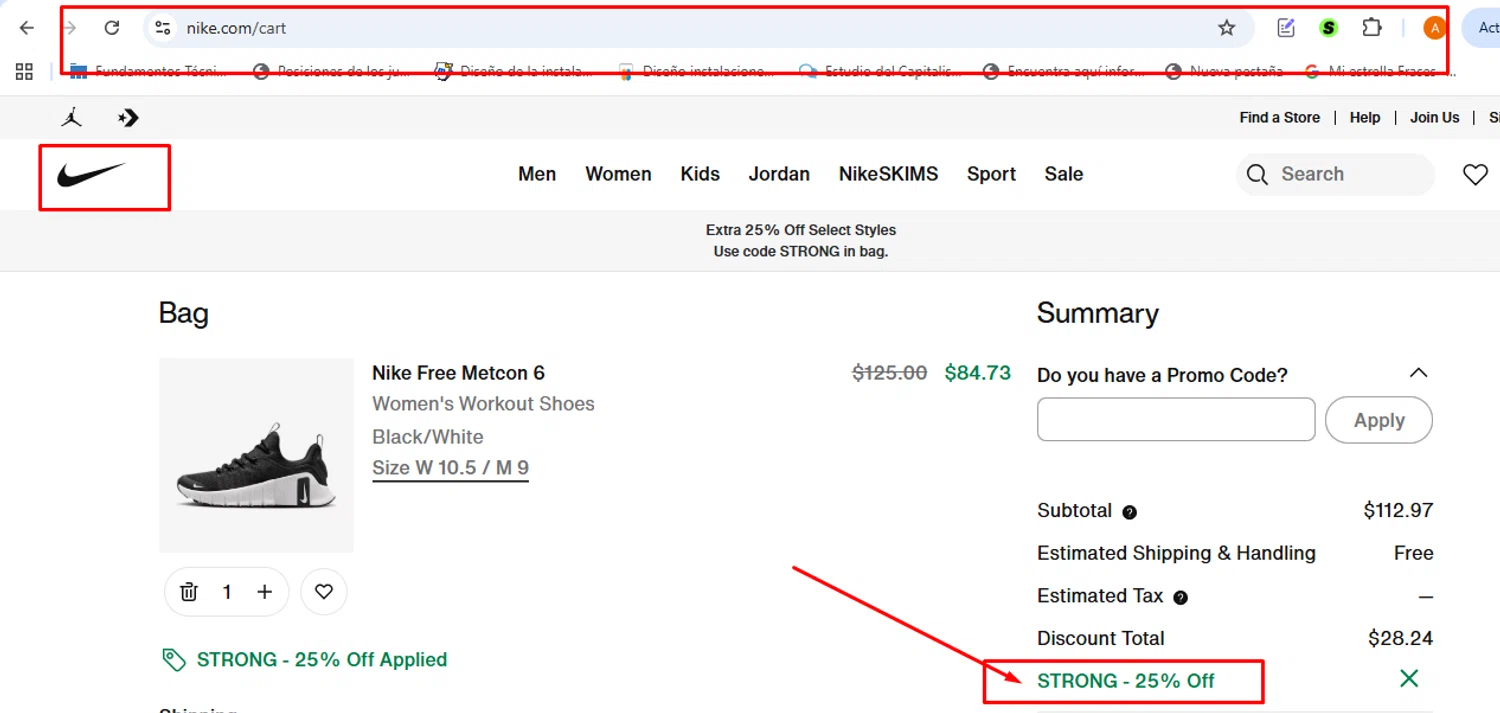Remove item with the trash icon

[189, 592]
